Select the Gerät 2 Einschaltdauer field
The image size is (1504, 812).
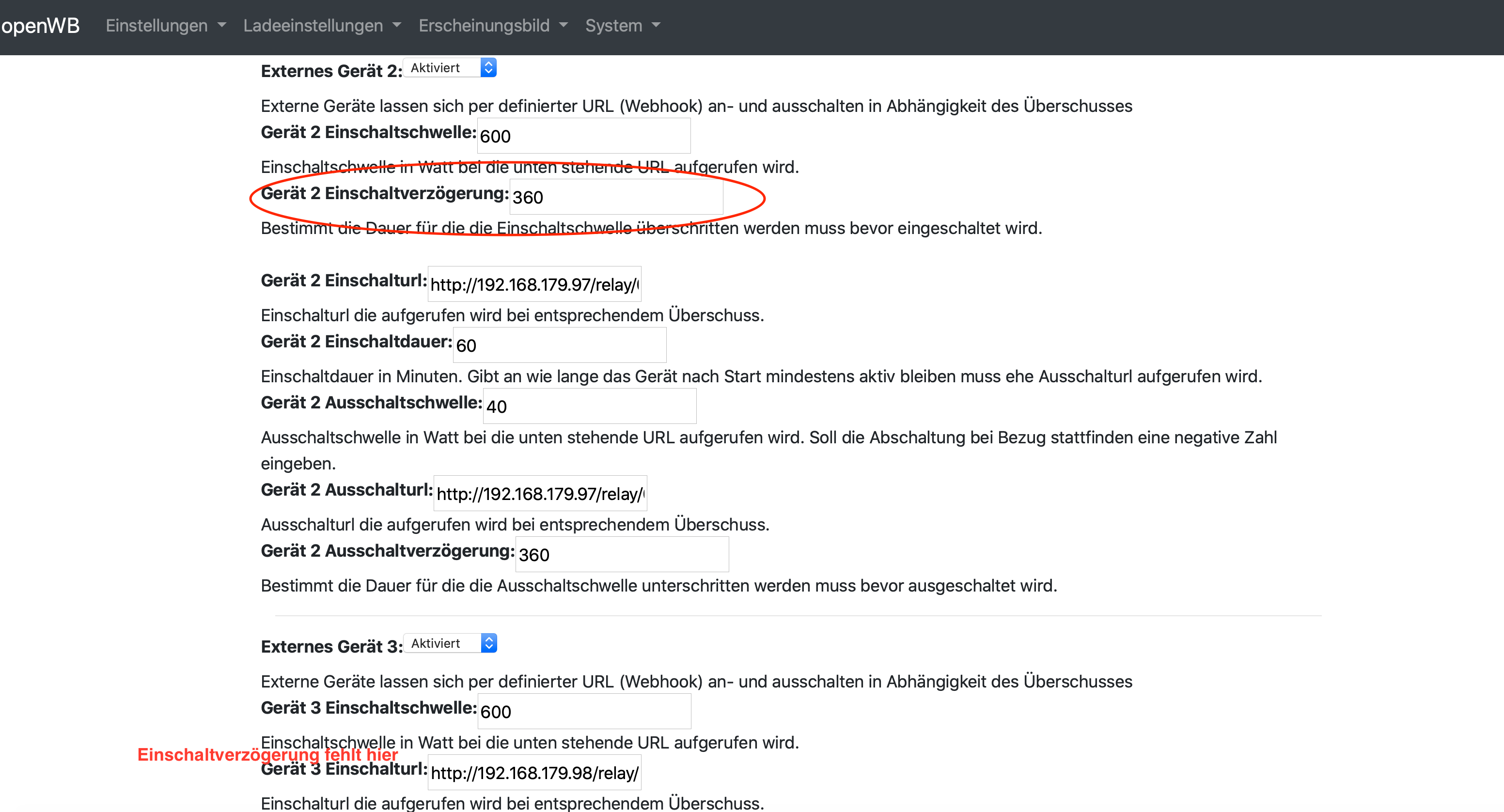559,345
